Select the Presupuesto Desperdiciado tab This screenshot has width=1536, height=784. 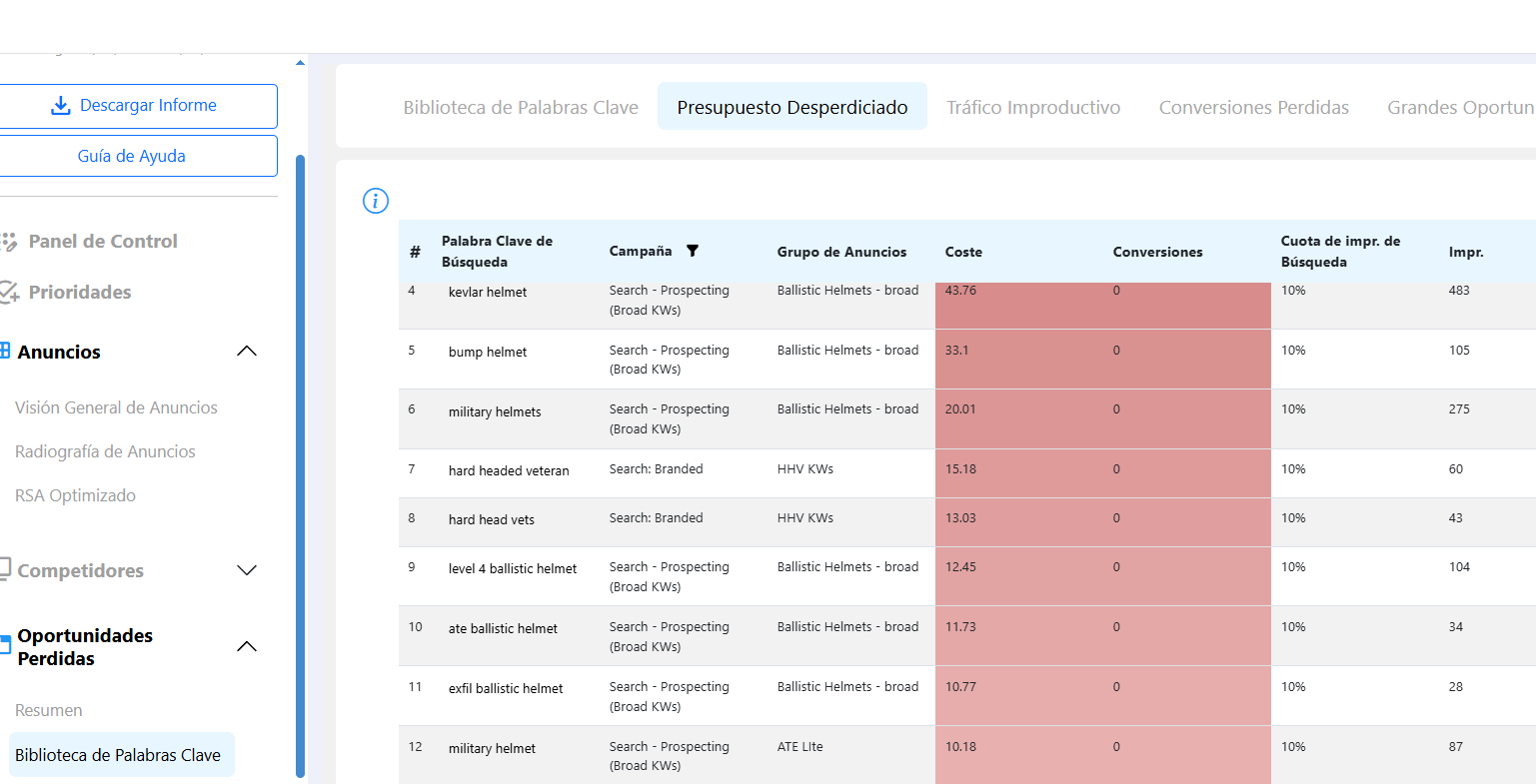coord(792,107)
